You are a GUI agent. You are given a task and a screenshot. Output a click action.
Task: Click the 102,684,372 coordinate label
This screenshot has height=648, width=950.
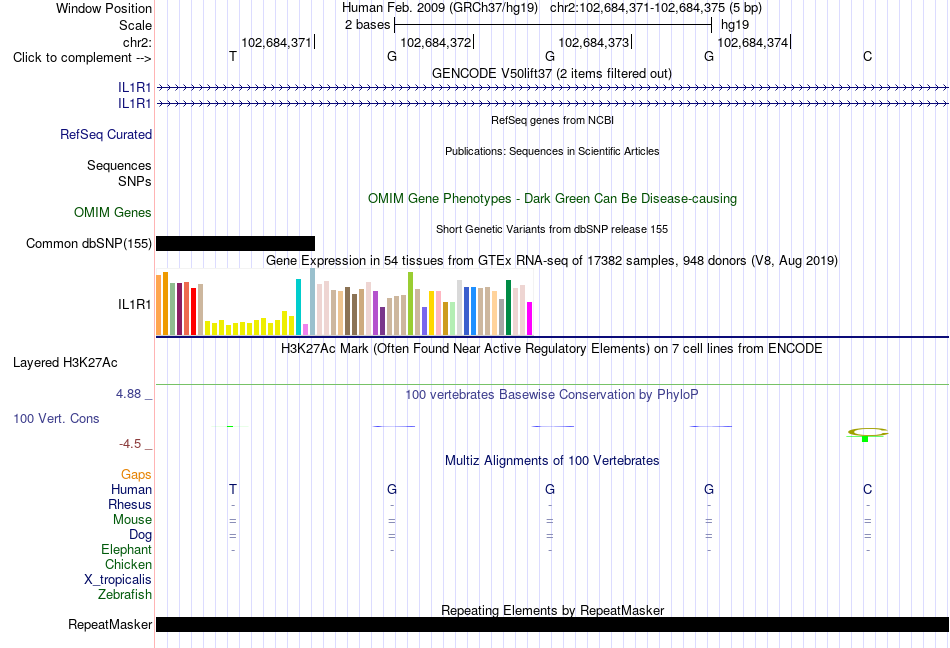(x=436, y=42)
